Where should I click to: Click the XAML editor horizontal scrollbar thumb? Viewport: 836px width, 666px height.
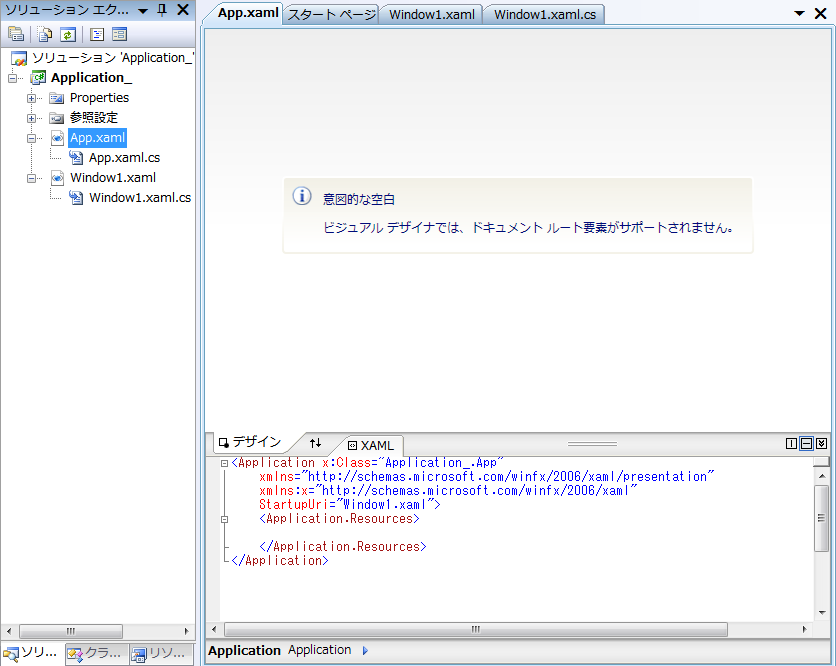point(476,630)
